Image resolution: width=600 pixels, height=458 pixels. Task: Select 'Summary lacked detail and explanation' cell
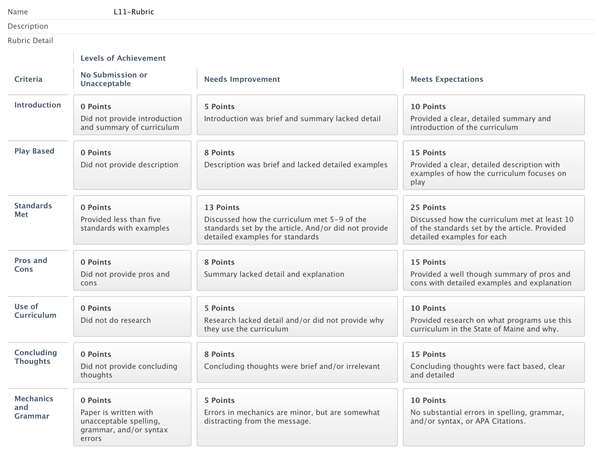(297, 271)
